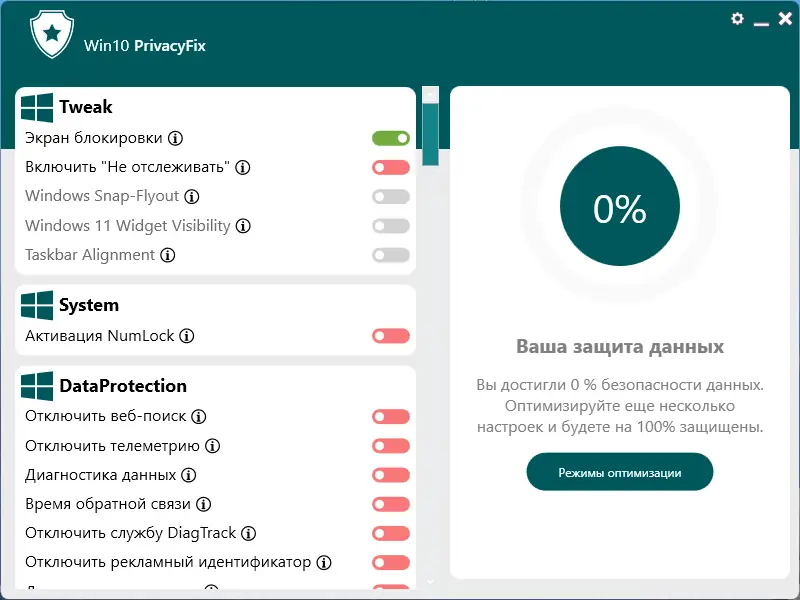Screen dimensions: 800x600
Task: Turn on Отключить рекламный идентификатор toggle
Action: tap(391, 563)
